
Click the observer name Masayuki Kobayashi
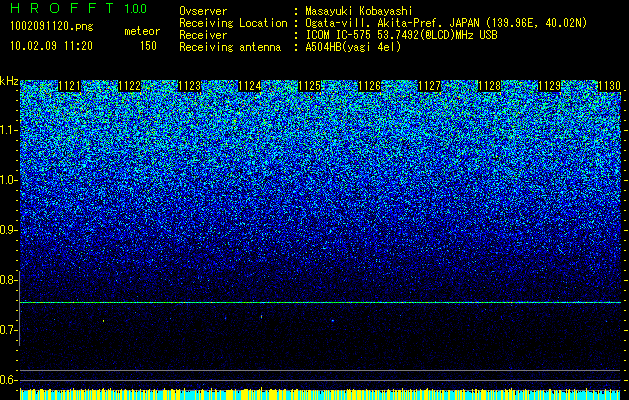[359, 11]
